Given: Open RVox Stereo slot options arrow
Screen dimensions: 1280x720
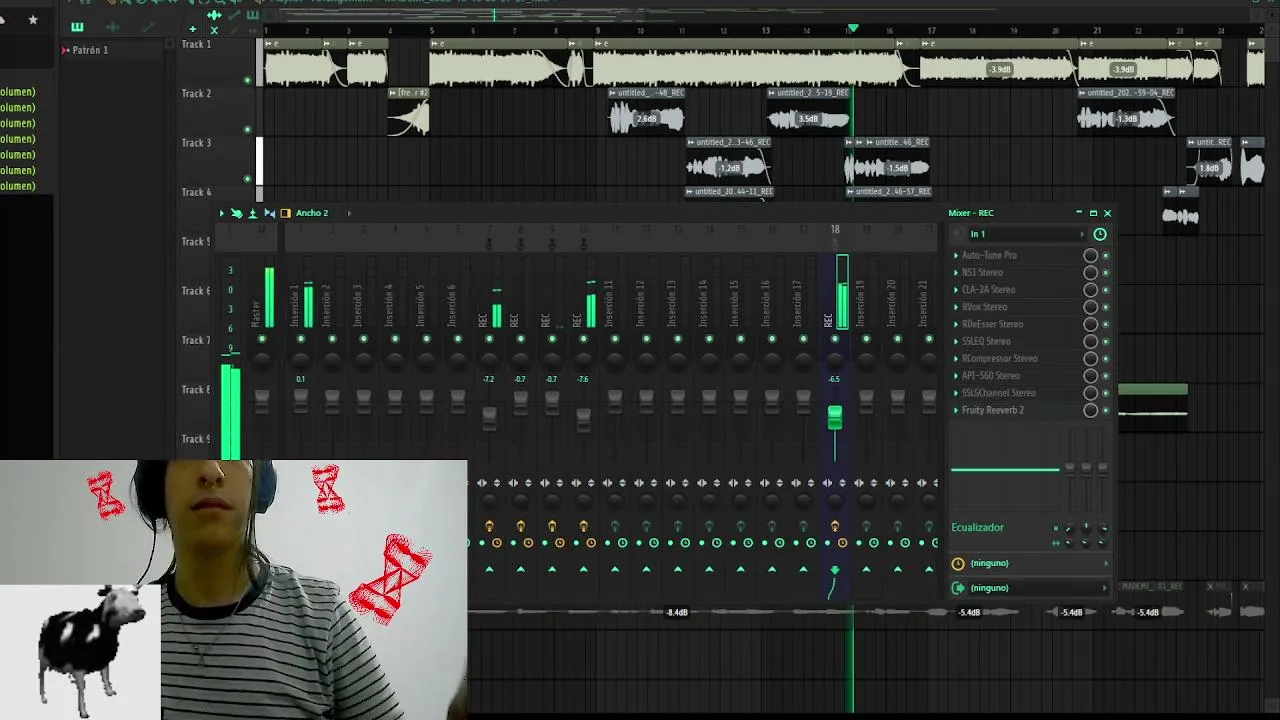Looking at the screenshot, I should pos(956,307).
